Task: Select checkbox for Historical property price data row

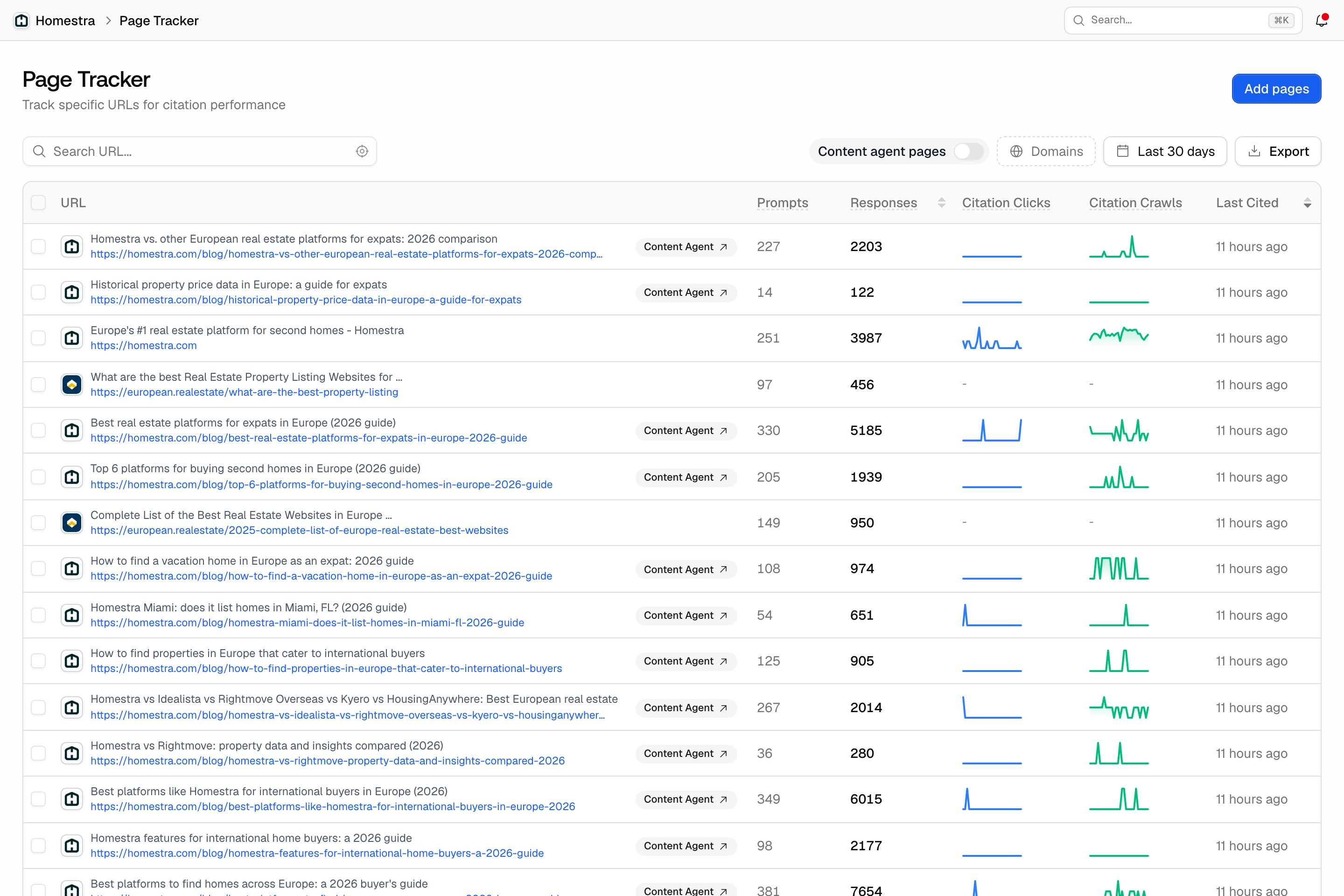Action: pyautogui.click(x=38, y=292)
